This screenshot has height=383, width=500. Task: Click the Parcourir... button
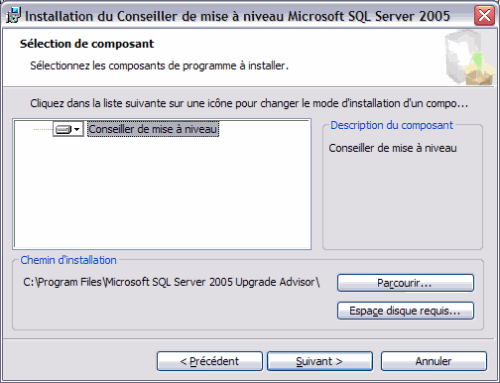pos(405,283)
